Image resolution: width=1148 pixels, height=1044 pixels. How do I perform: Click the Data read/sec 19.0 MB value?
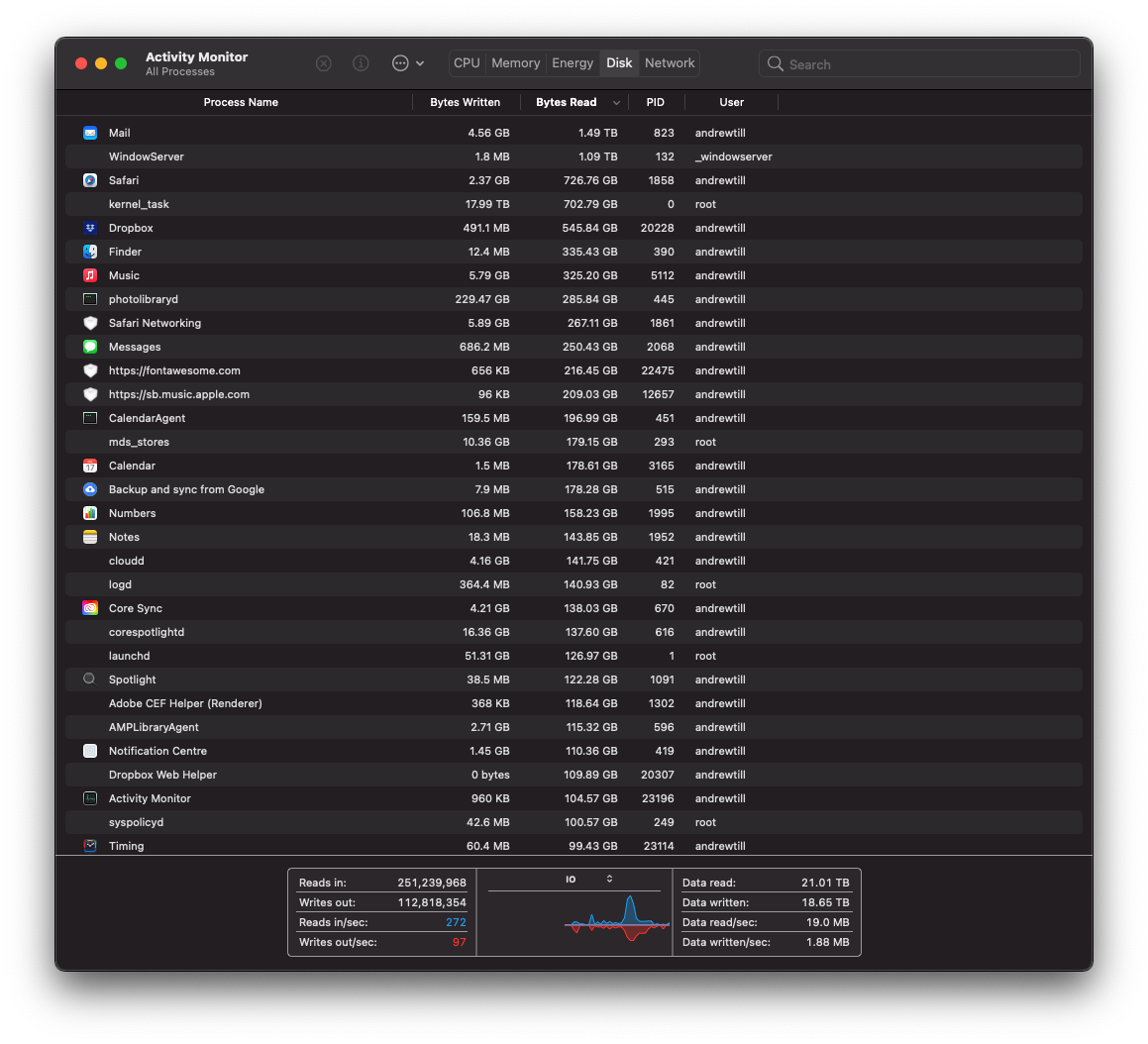point(827,922)
